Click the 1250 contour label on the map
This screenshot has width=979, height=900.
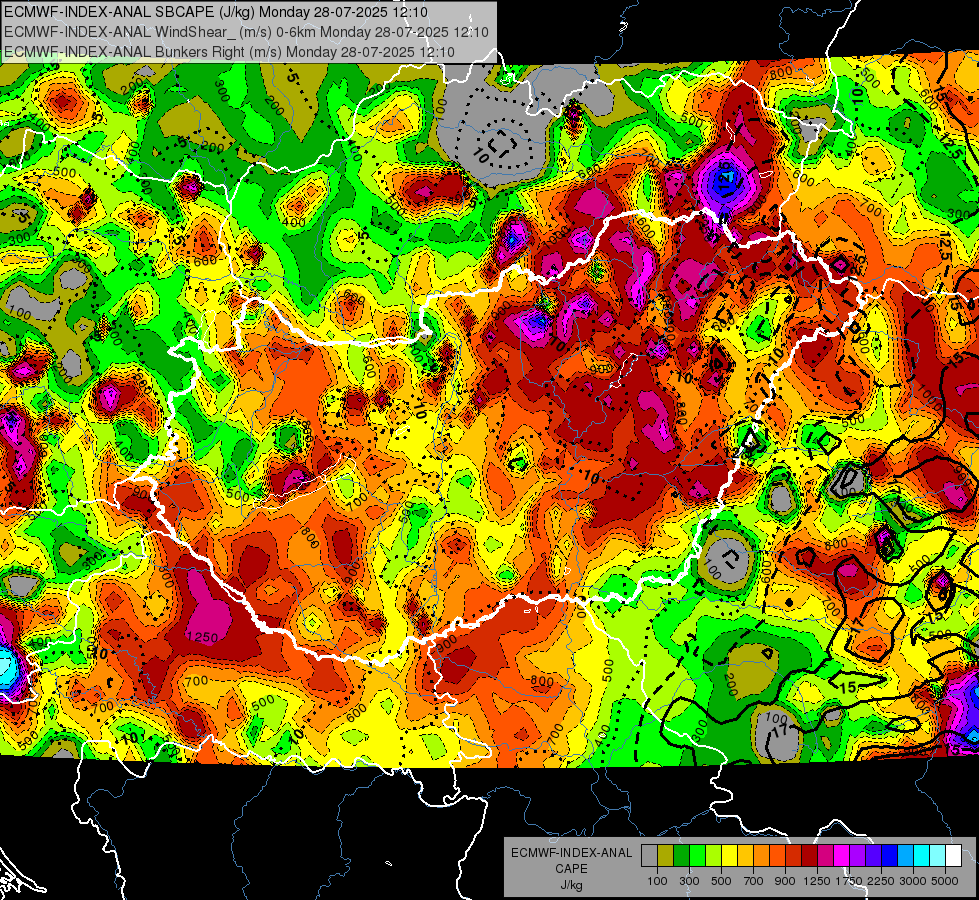click(x=203, y=637)
